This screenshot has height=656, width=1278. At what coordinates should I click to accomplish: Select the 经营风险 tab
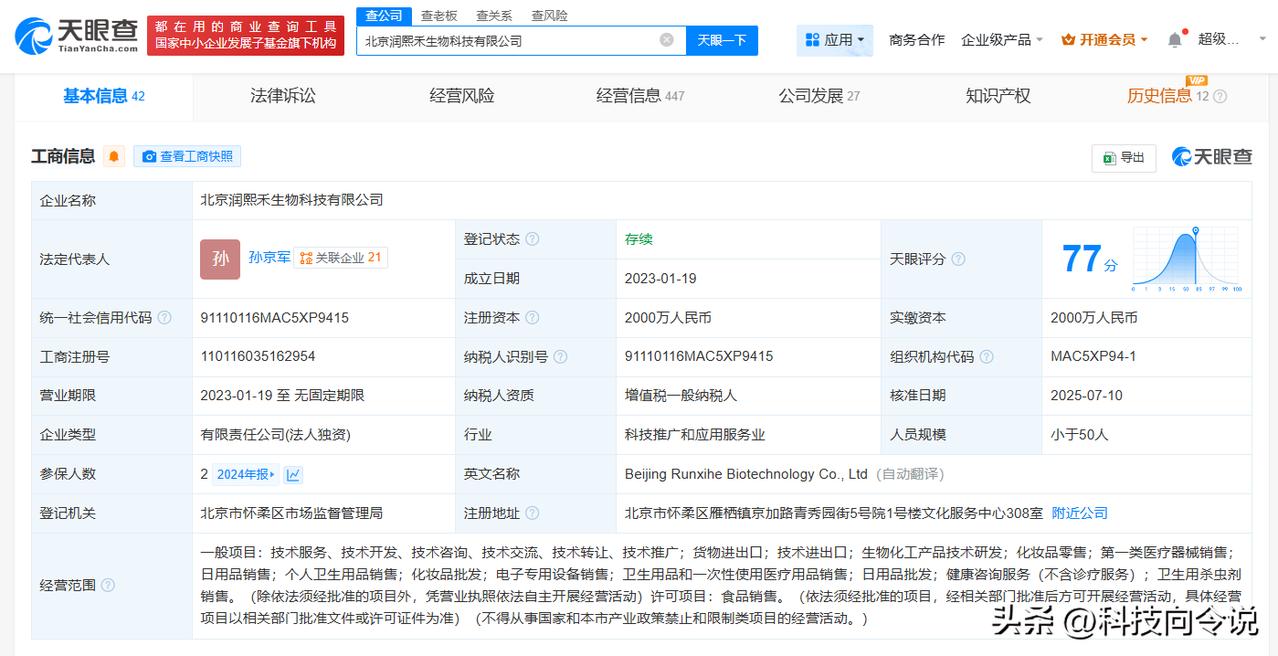pyautogui.click(x=462, y=96)
